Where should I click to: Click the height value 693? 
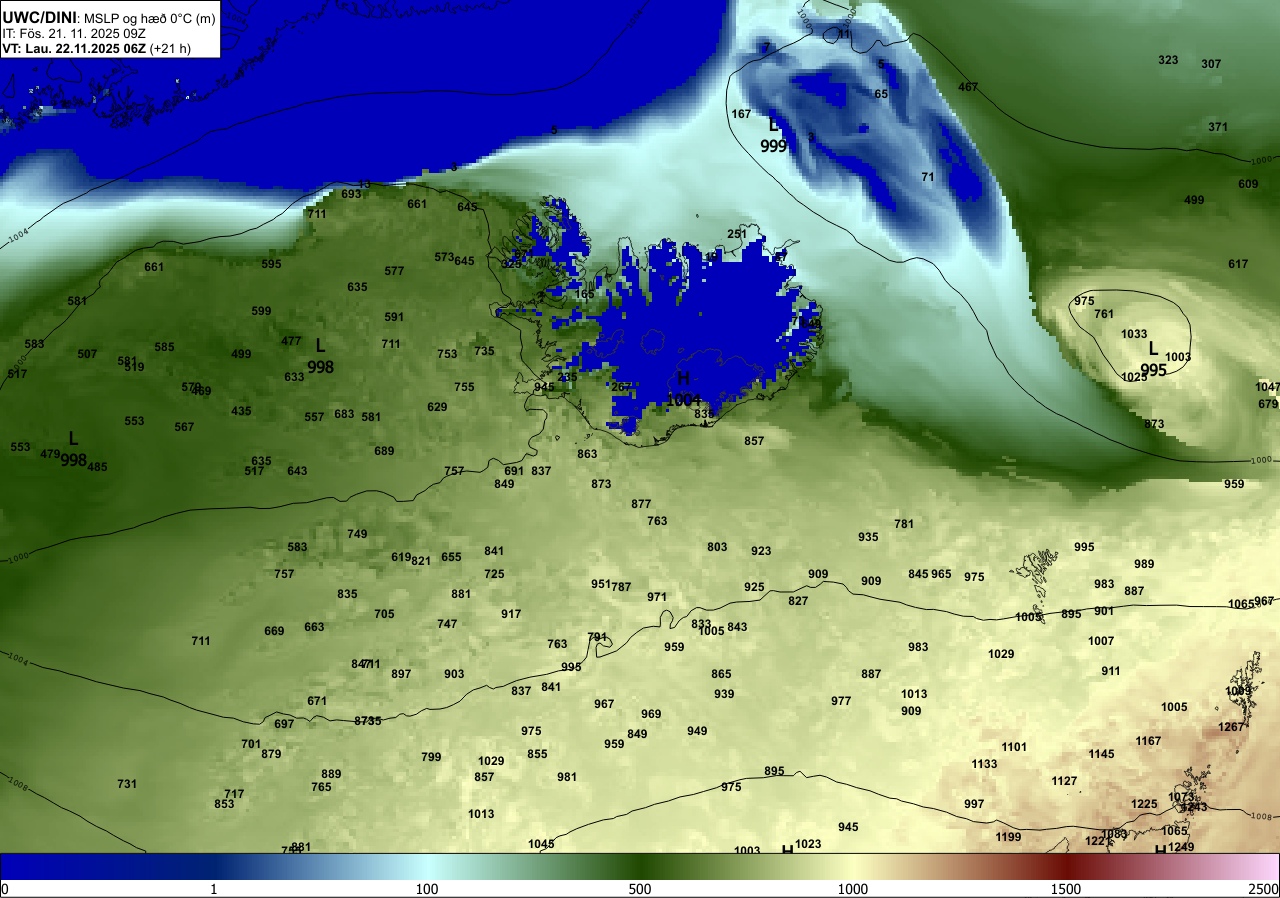[351, 194]
